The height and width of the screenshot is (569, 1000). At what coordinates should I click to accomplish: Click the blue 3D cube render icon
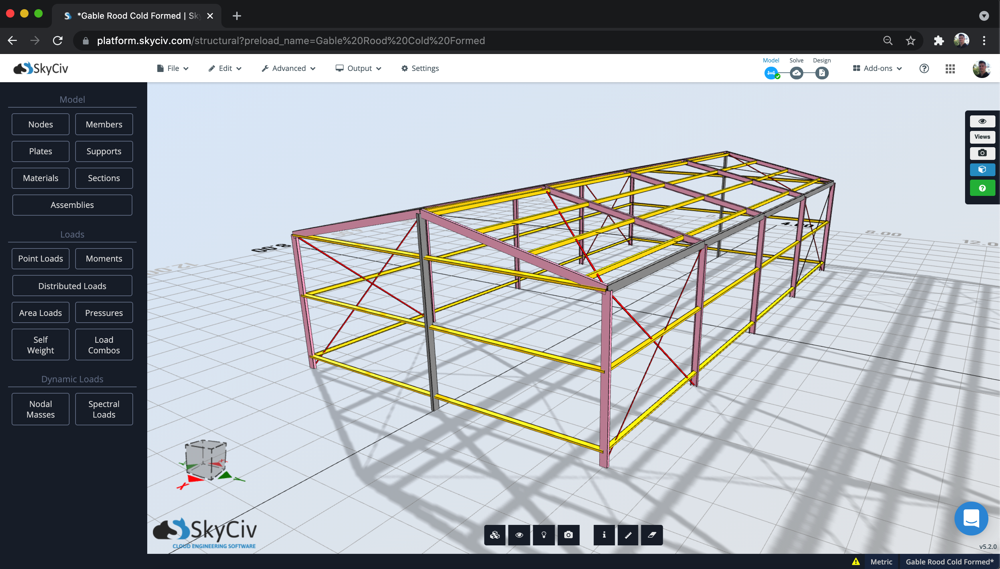point(982,170)
